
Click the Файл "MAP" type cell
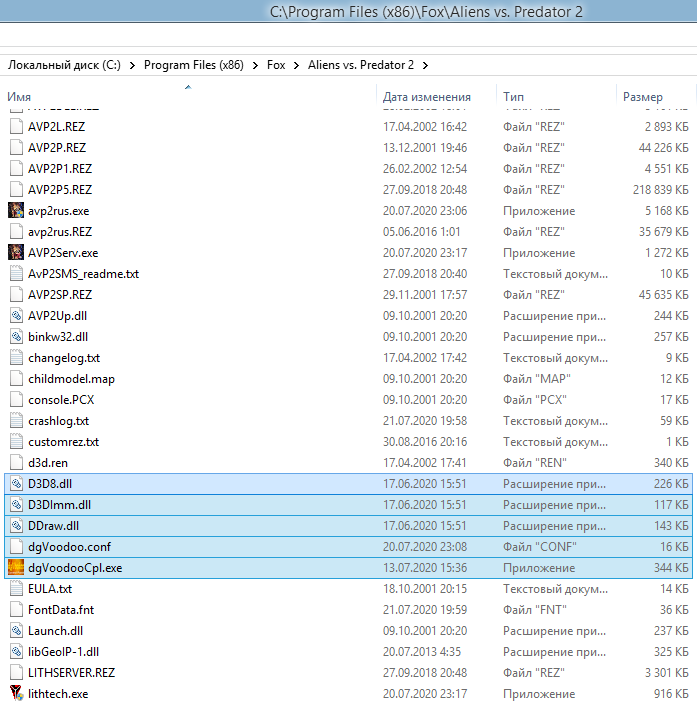[x=537, y=379]
